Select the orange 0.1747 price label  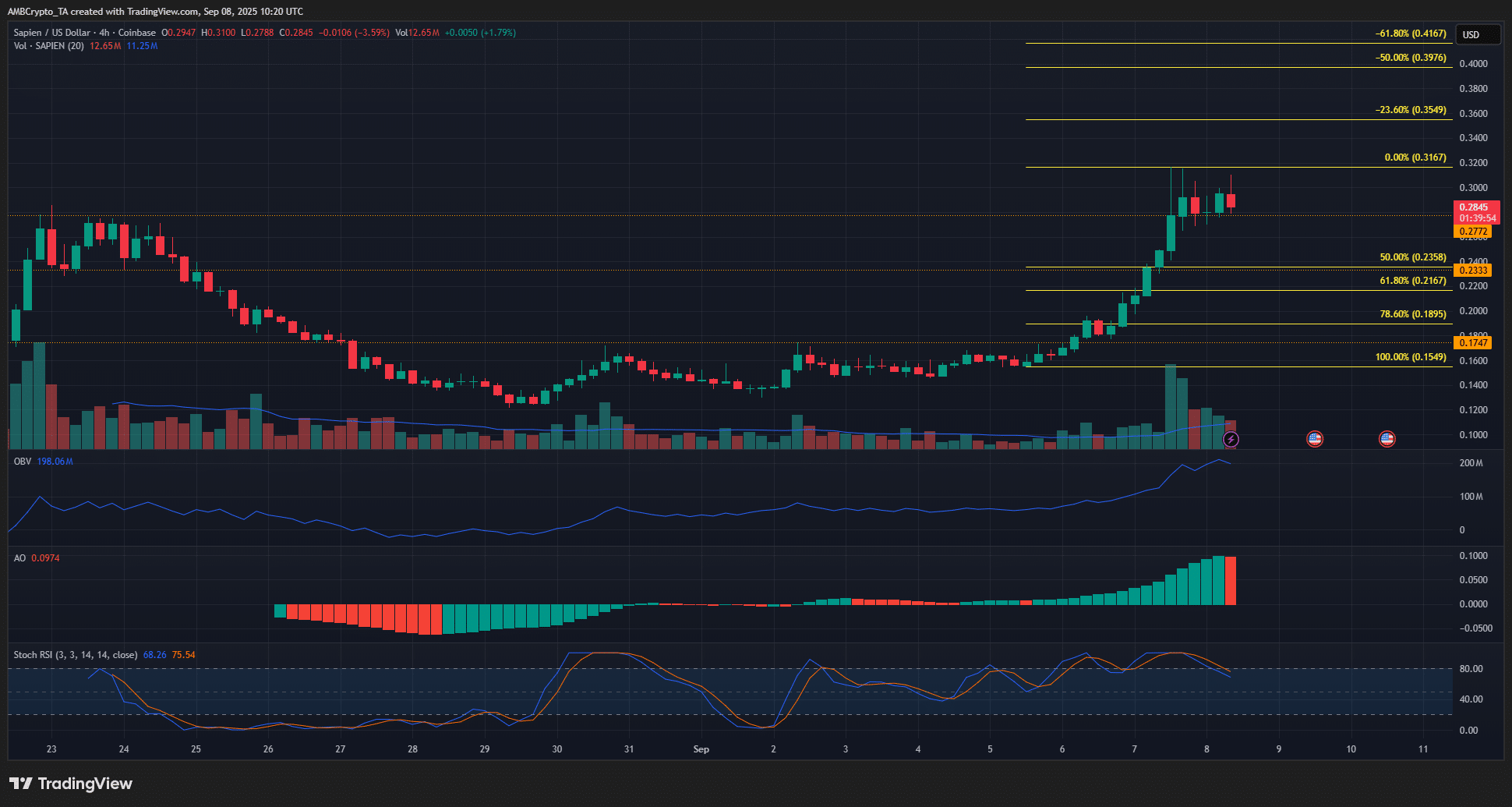(1471, 342)
